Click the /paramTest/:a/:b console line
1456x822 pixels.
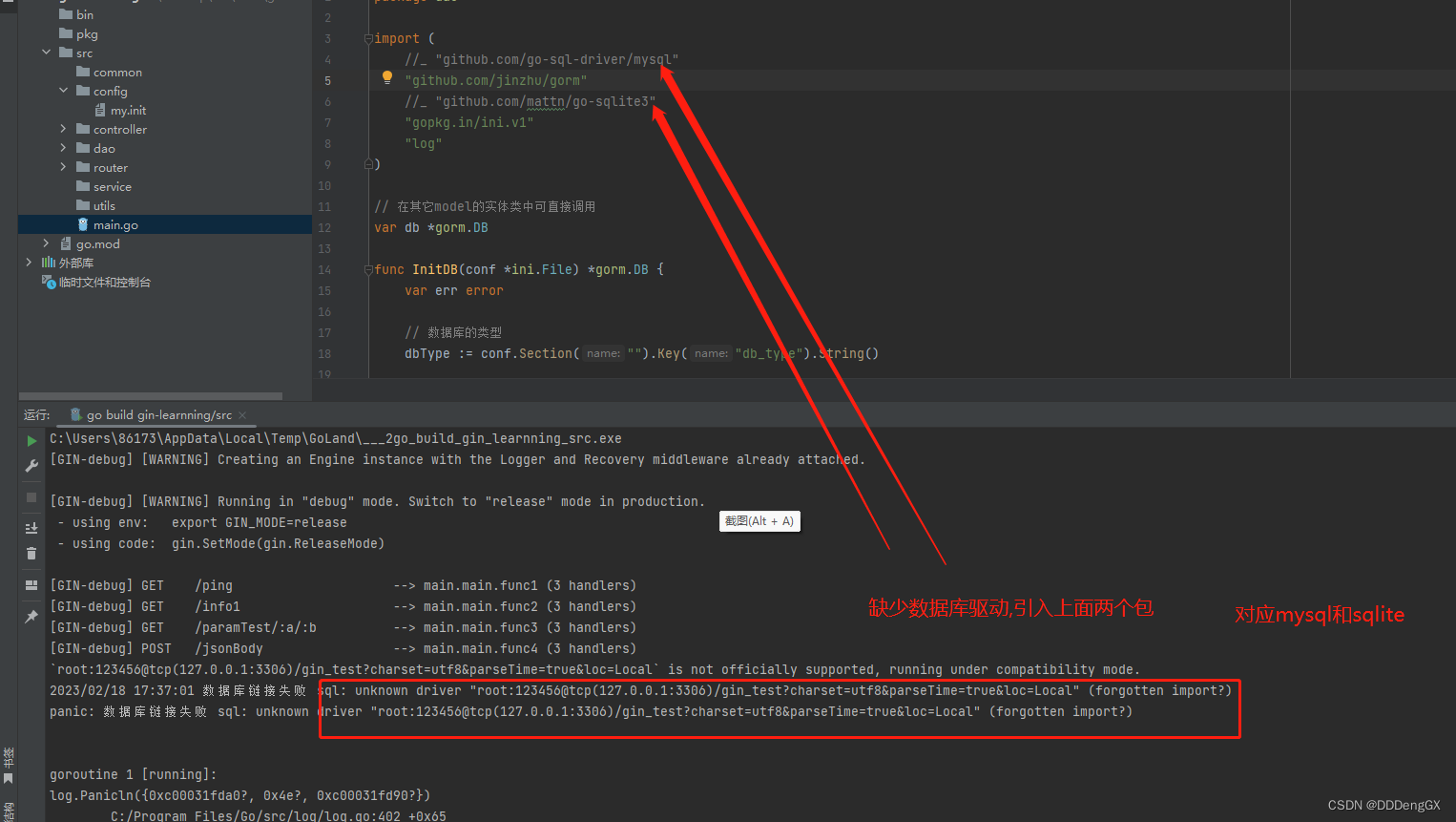click(x=343, y=627)
